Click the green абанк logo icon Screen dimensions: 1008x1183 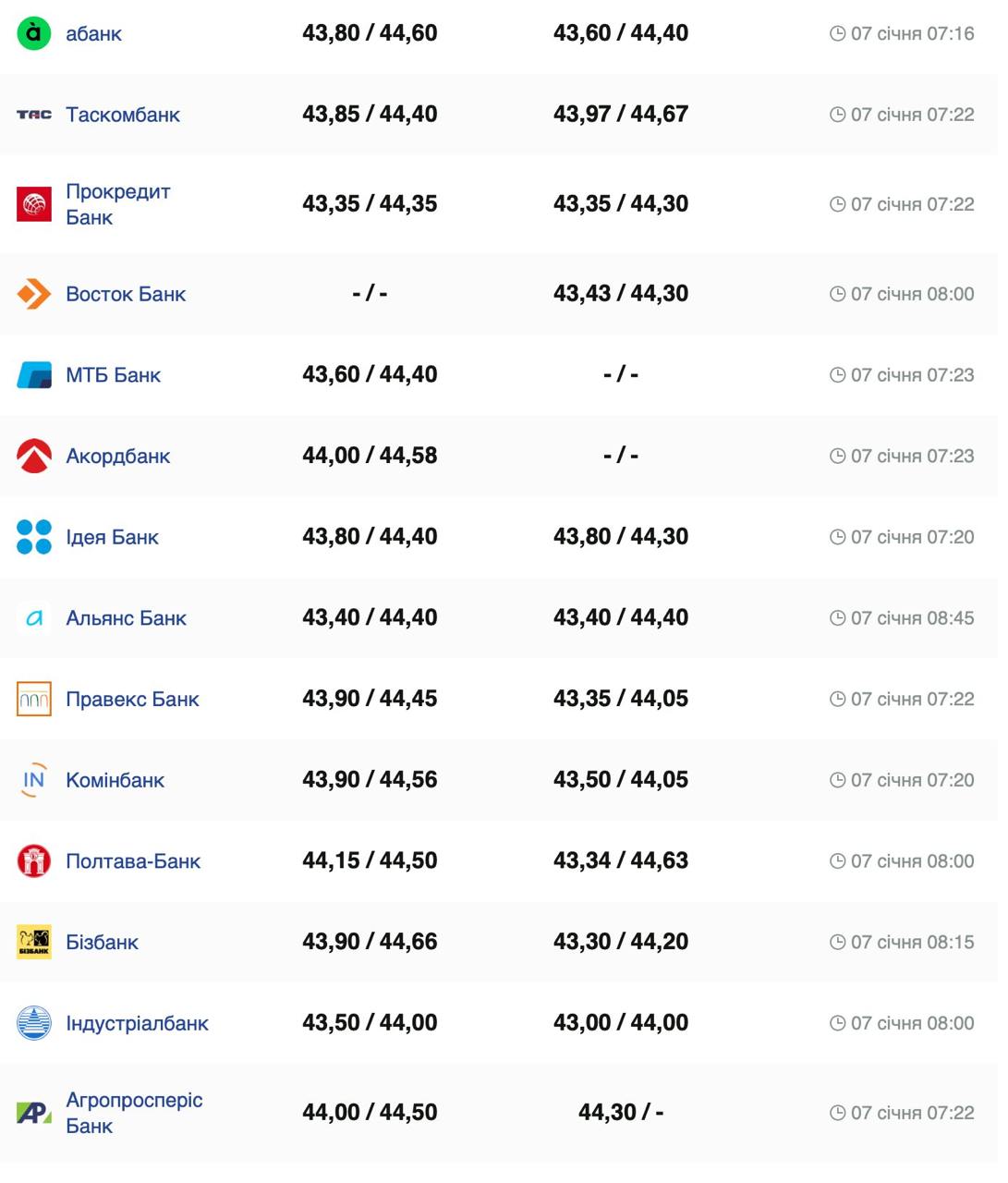[34, 33]
